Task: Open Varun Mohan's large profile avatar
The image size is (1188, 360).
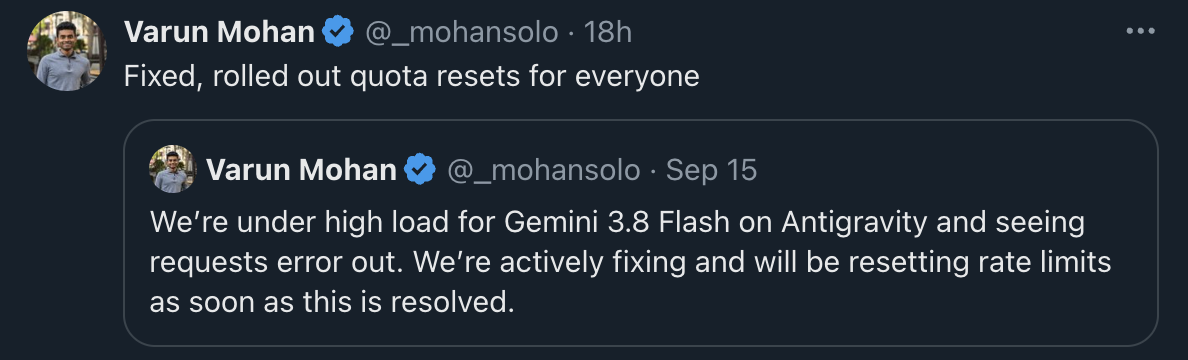Action: click(x=67, y=51)
